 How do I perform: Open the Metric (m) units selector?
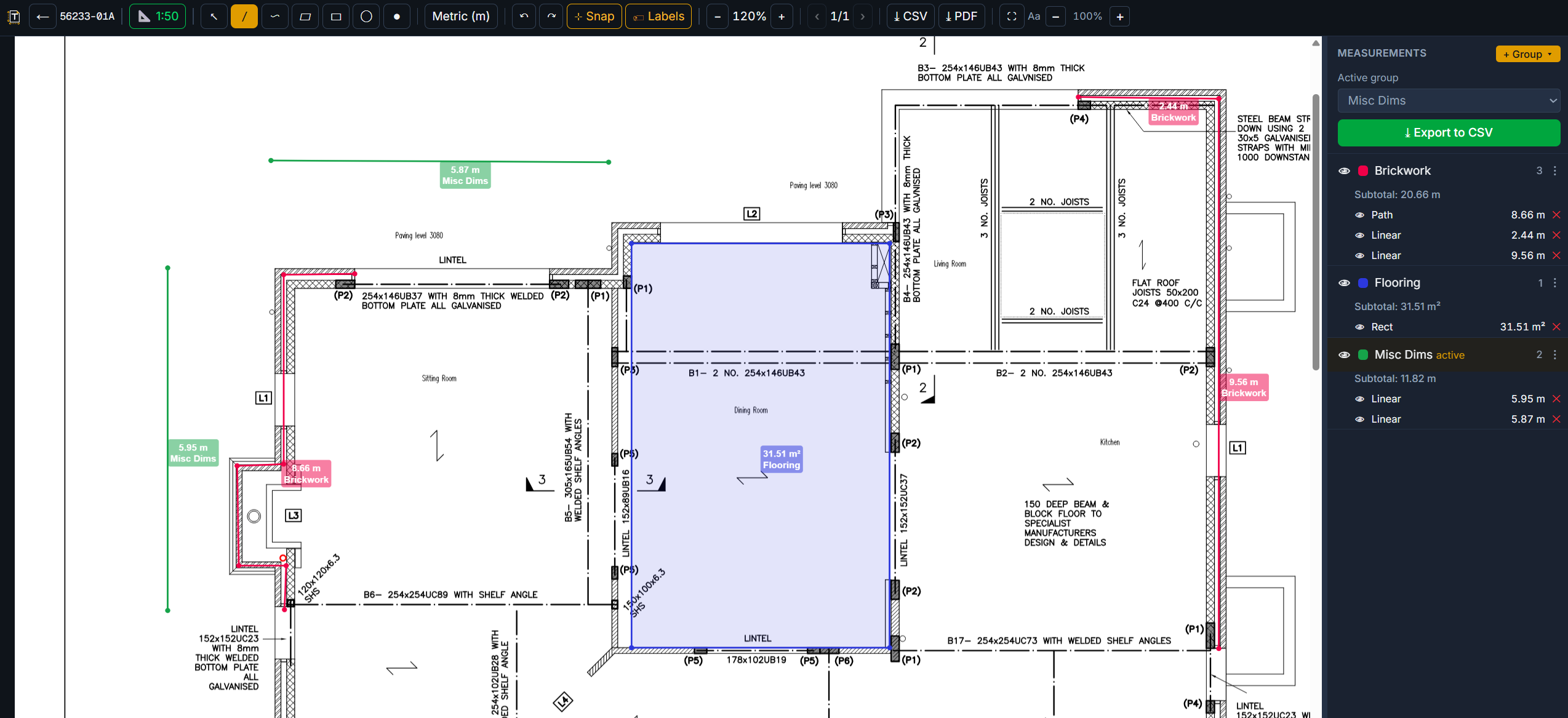(x=461, y=17)
